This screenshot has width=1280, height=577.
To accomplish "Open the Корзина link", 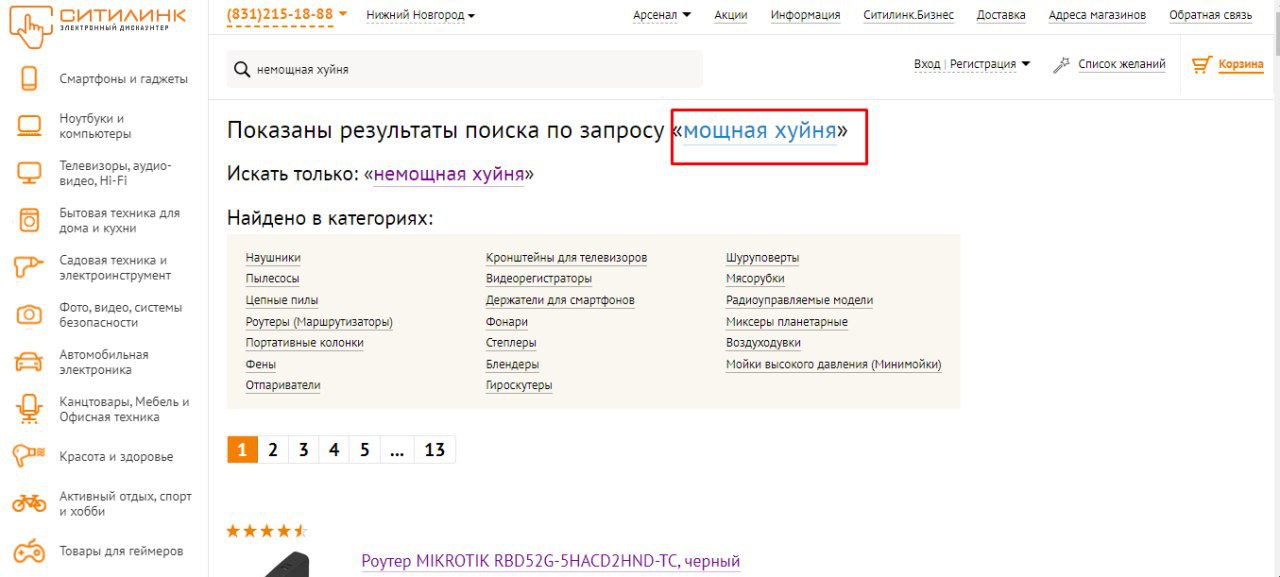I will pyautogui.click(x=1241, y=65).
